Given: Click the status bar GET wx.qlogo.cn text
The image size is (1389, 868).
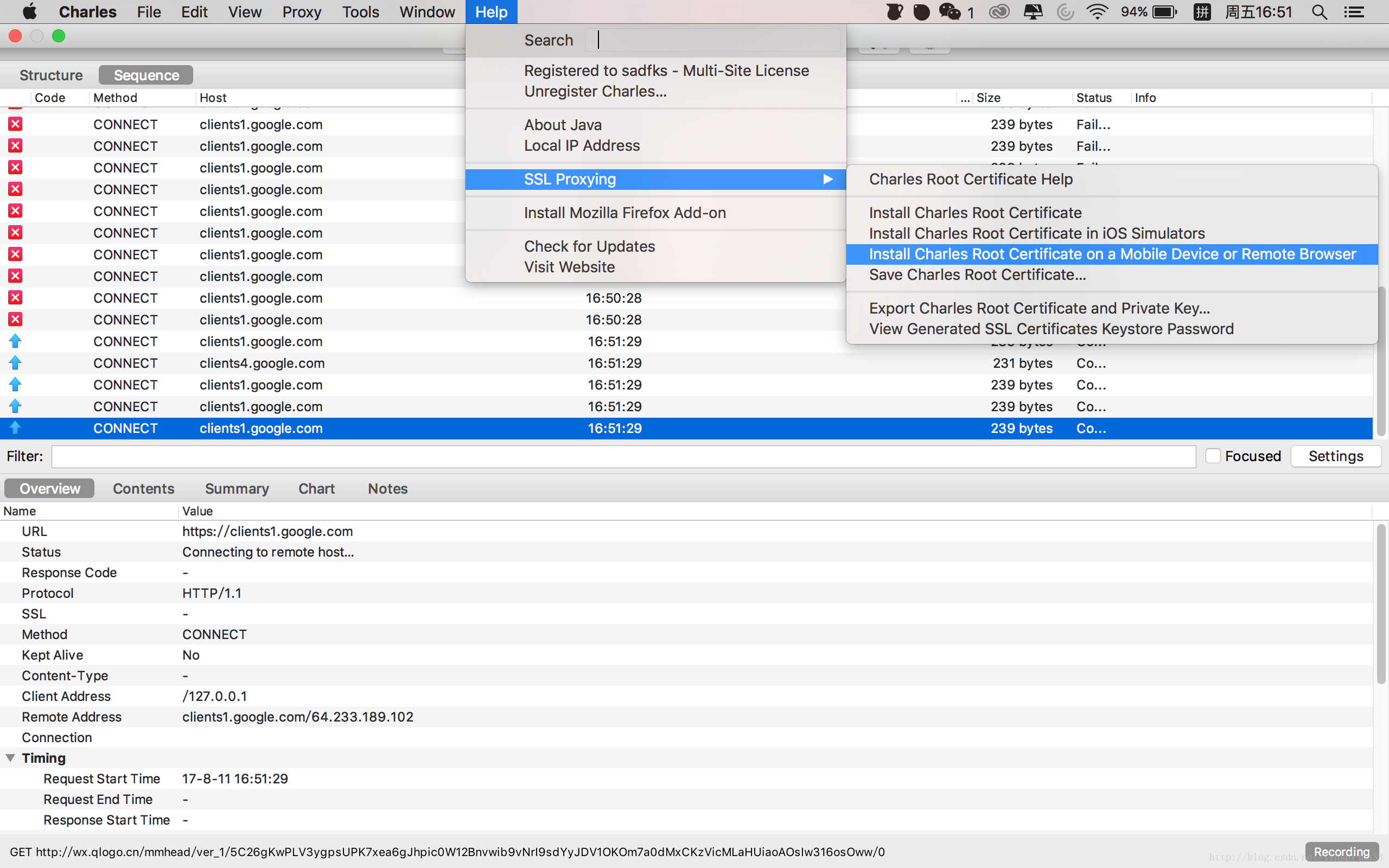Looking at the screenshot, I should coord(447,852).
